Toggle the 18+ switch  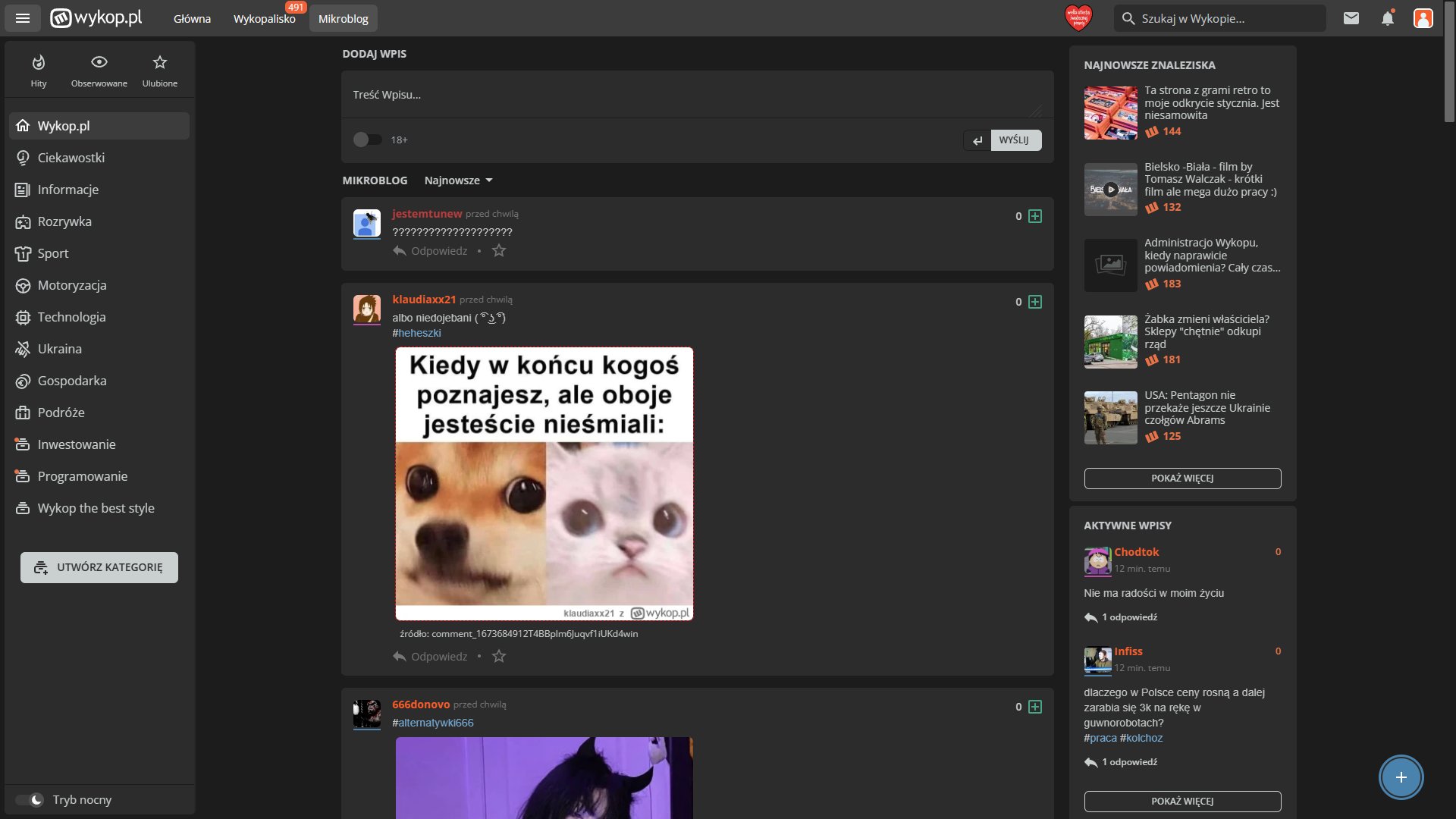point(367,140)
